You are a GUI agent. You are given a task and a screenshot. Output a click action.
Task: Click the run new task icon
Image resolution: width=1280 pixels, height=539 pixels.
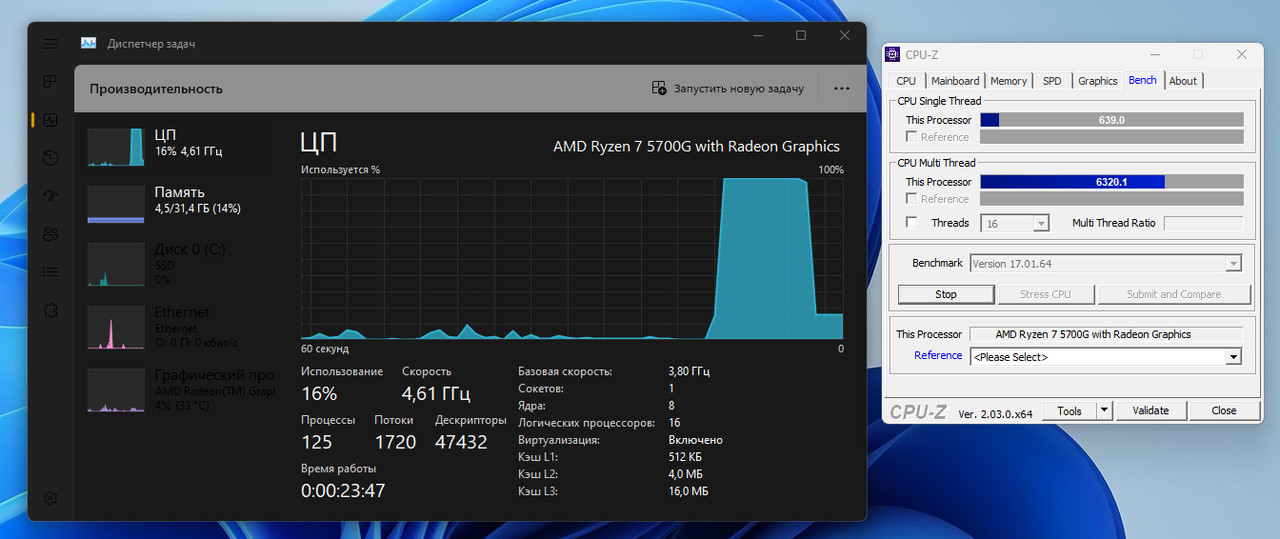click(x=659, y=88)
